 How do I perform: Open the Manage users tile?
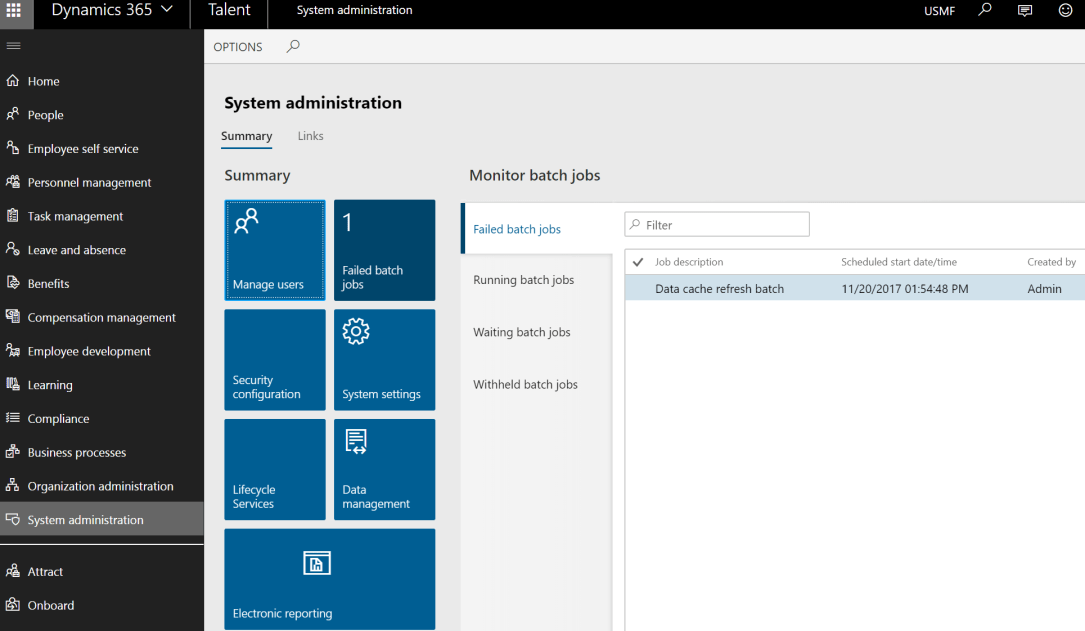coord(274,249)
